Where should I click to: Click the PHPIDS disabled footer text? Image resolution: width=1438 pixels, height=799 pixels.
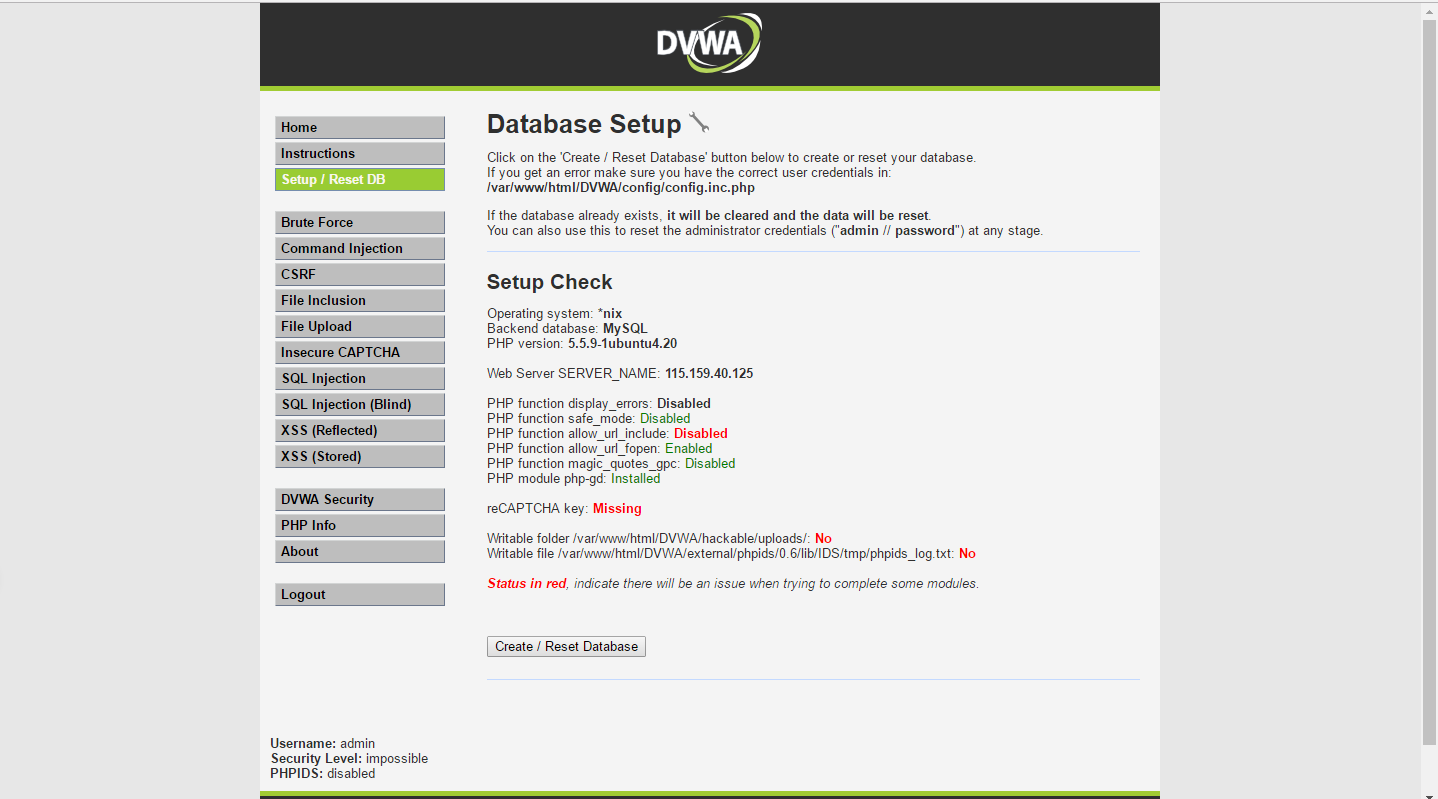click(x=322, y=773)
